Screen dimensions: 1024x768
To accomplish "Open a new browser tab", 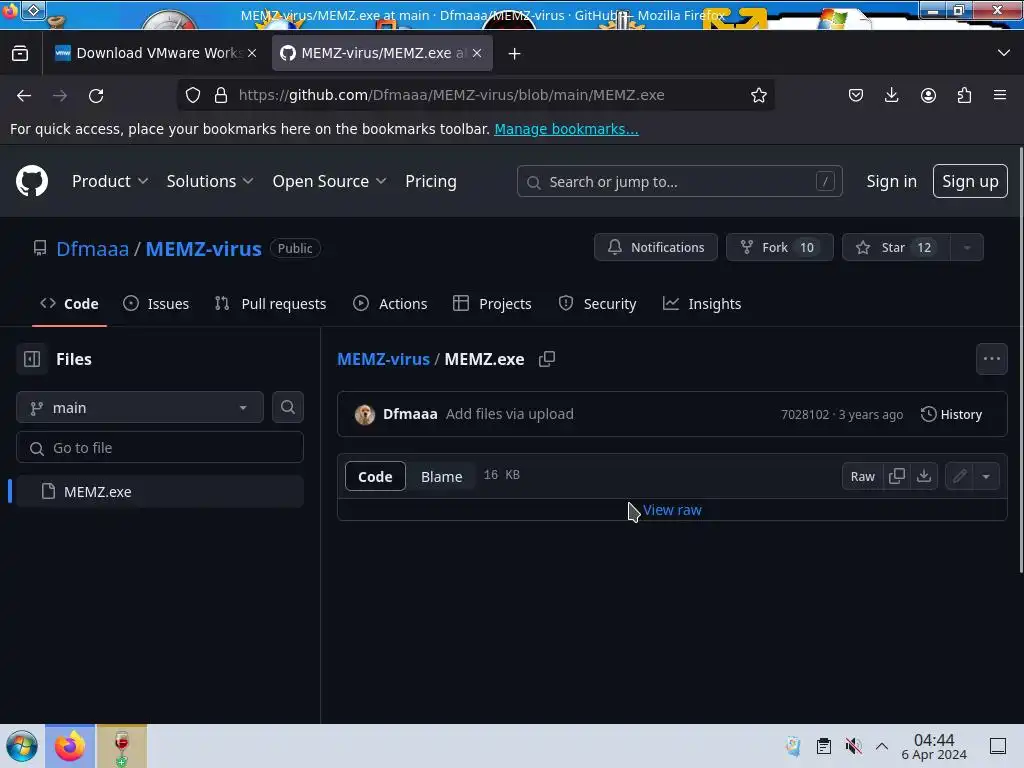I will (x=515, y=54).
